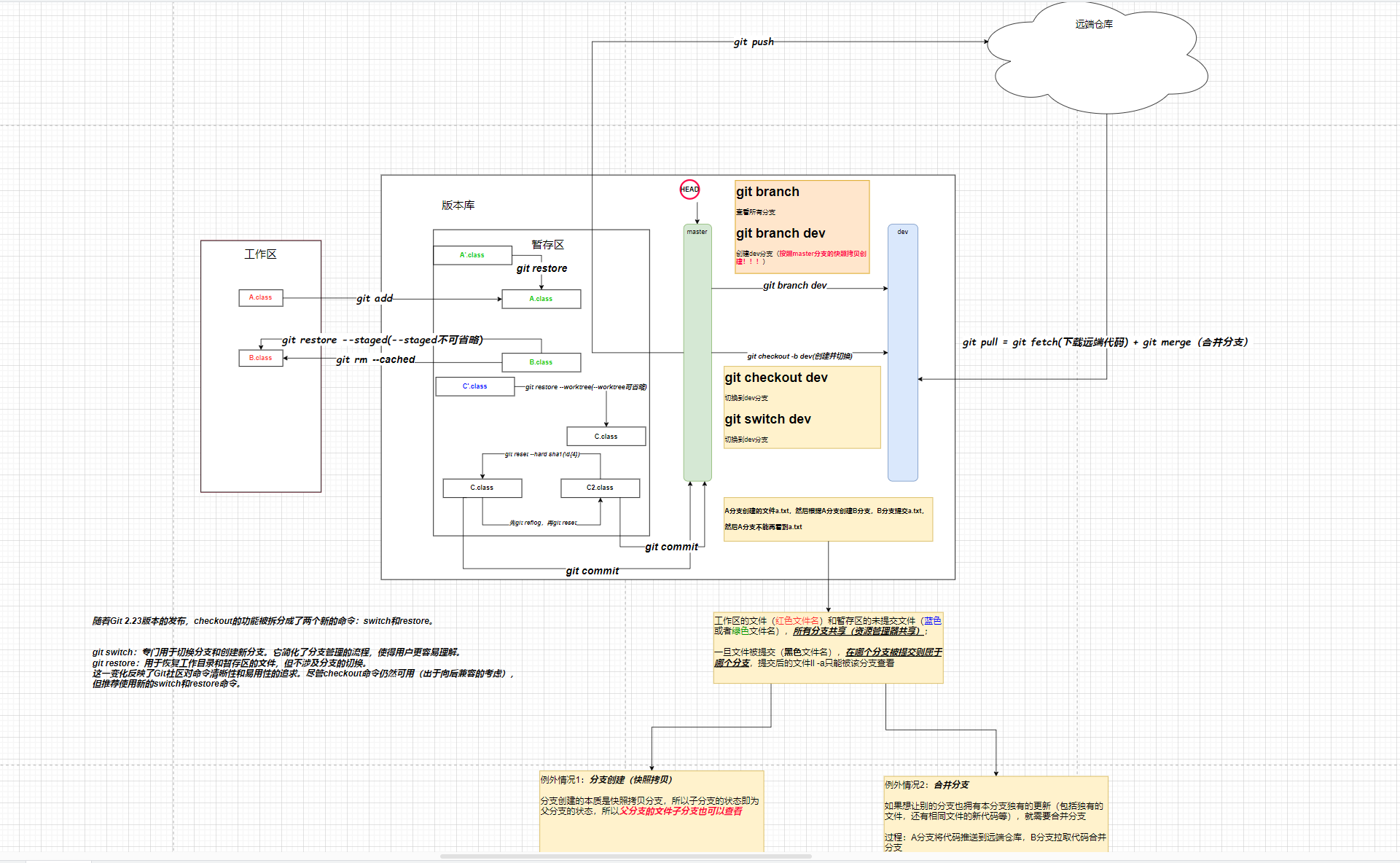The height and width of the screenshot is (863, 1400).
Task: Click bold git branch dev heading in orange note
Action: click(x=781, y=233)
